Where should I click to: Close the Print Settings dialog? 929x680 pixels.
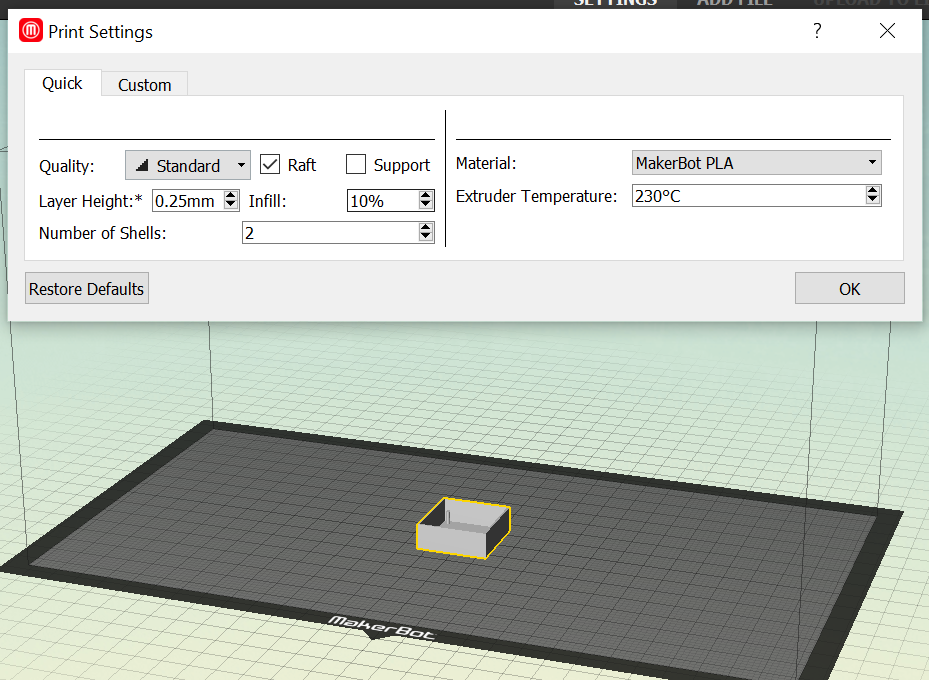(887, 31)
